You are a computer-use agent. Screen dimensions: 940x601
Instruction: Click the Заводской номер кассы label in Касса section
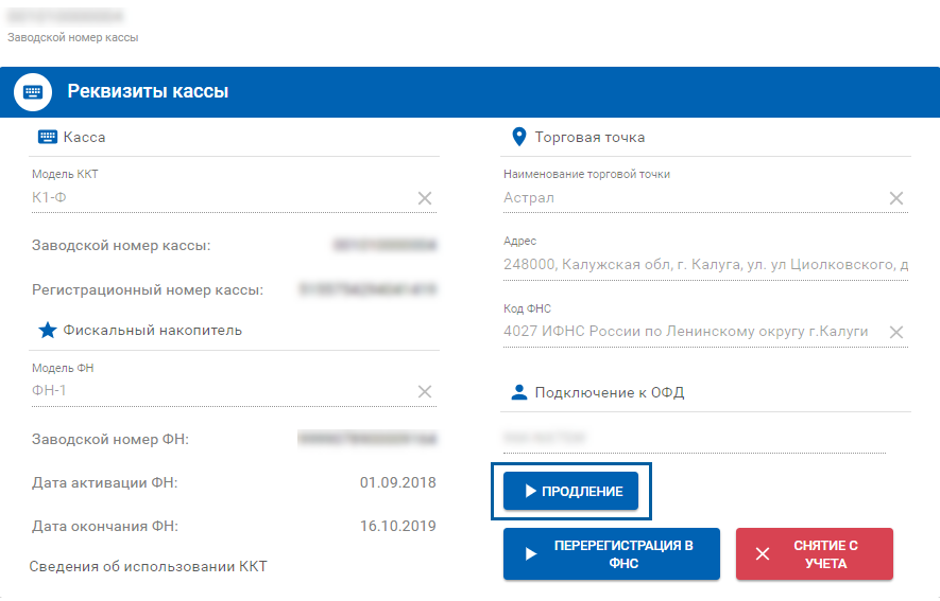pyautogui.click(x=121, y=246)
